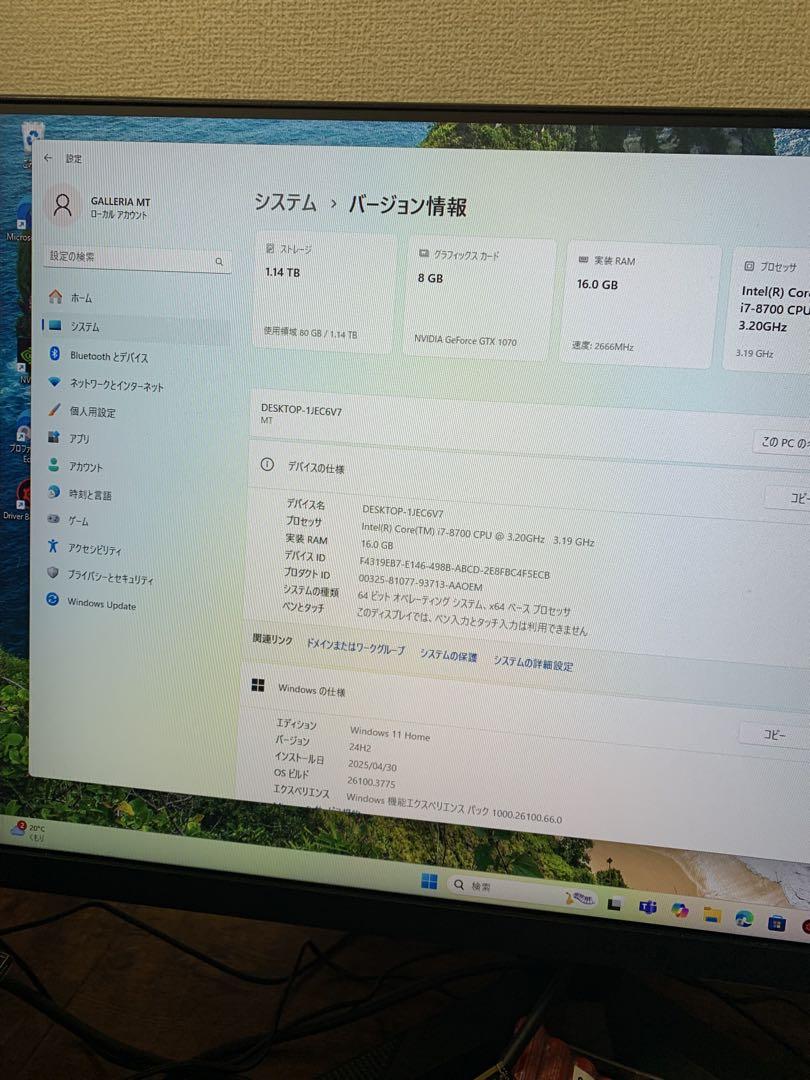Open the システムの詳細設定 link

(x=532, y=663)
